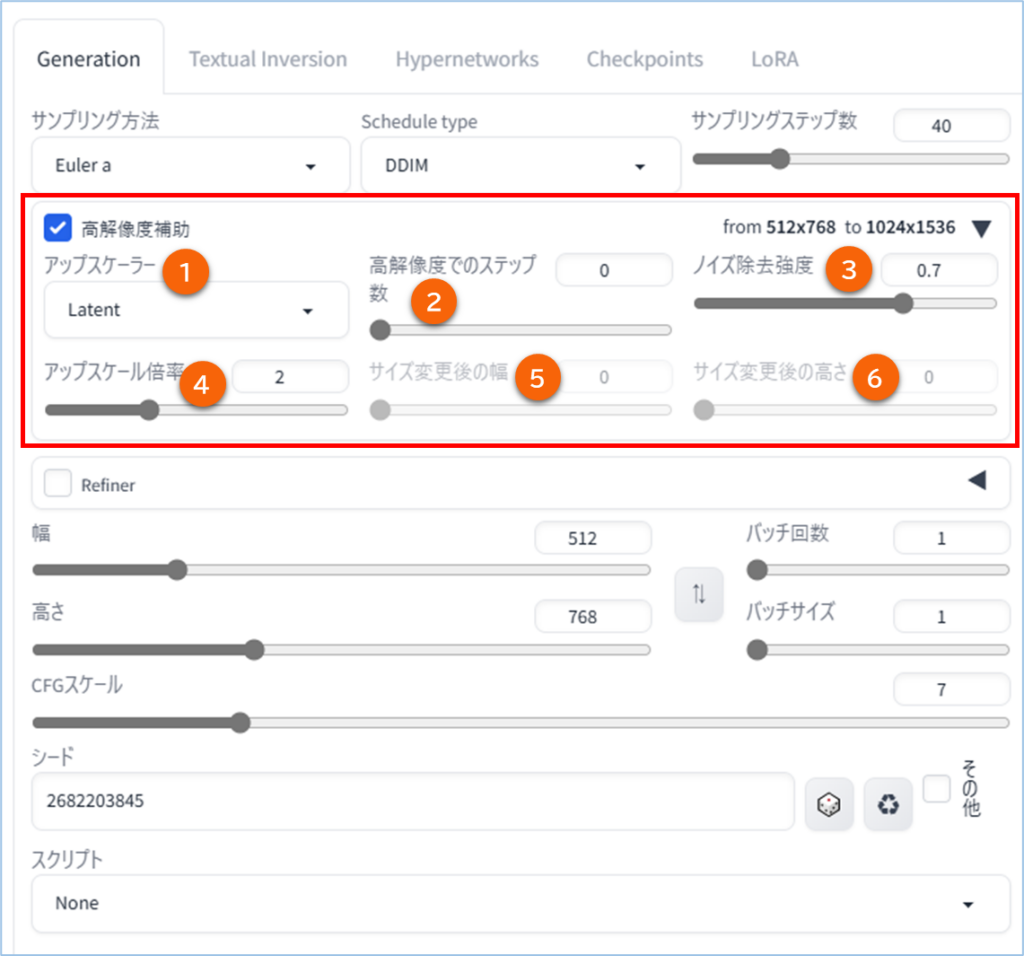Viewport: 1024px width, 956px height.
Task: Expand the Refiner section triangle
Action: [x=977, y=481]
